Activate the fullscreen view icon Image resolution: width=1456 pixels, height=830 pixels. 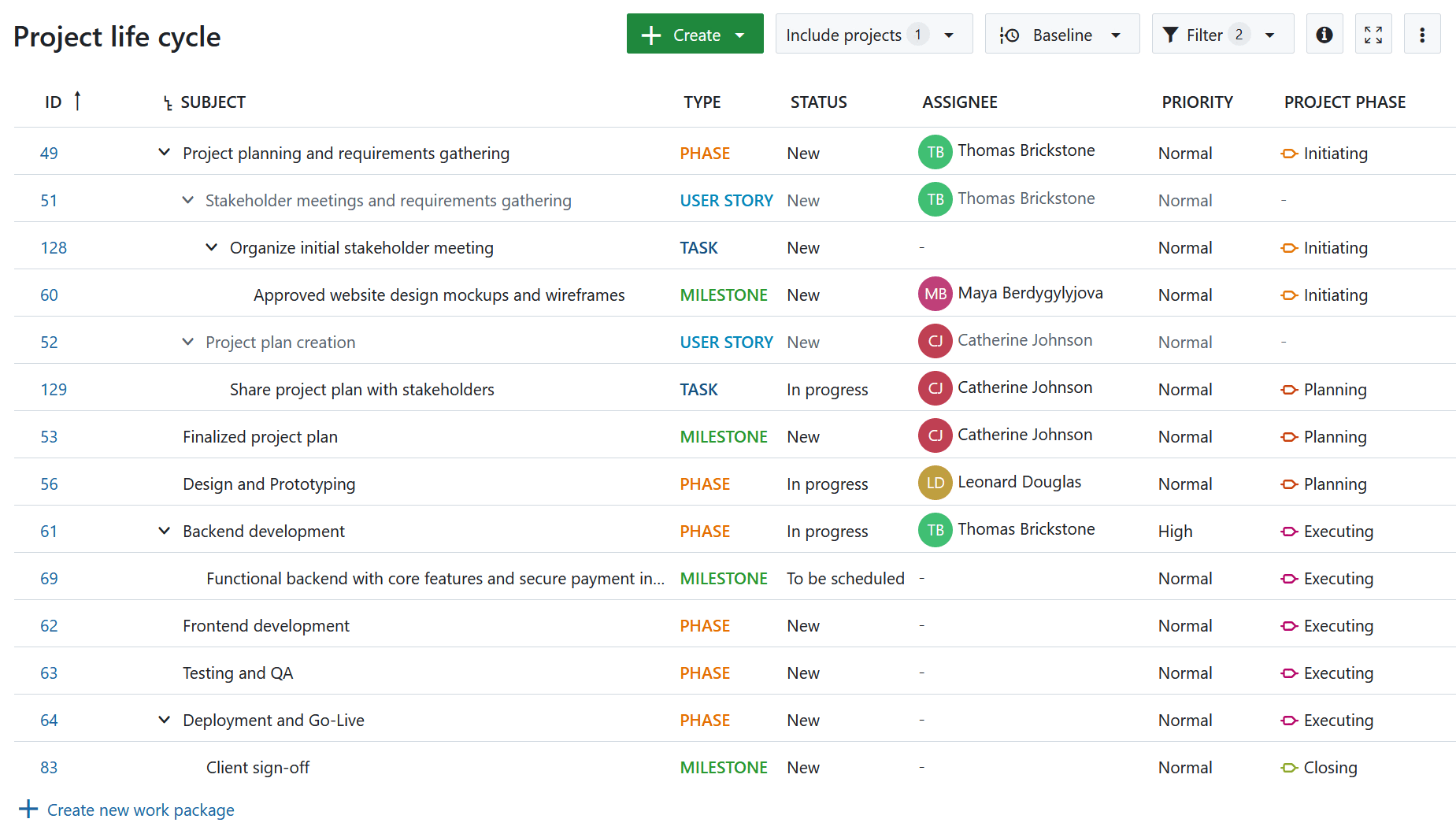1373,34
